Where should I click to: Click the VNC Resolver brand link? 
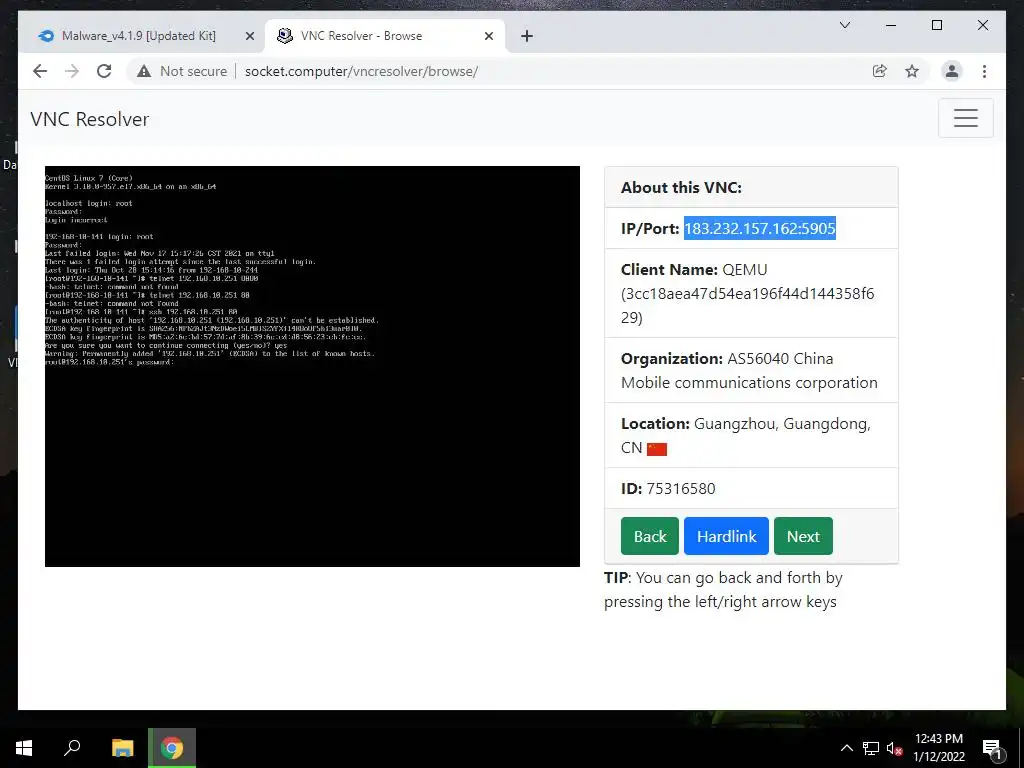(89, 119)
